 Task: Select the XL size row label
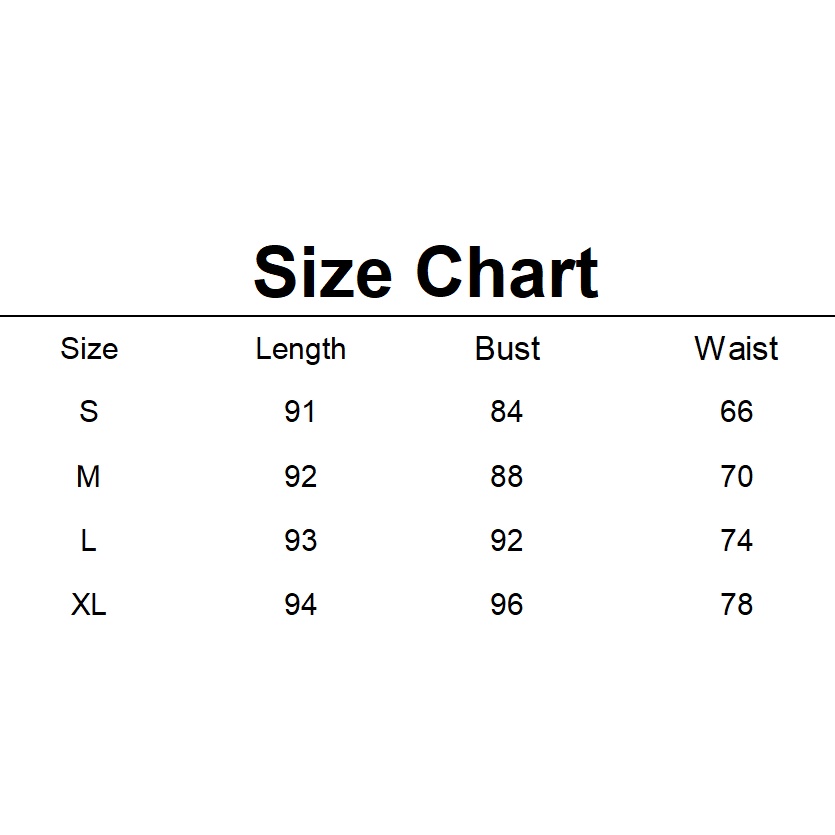(x=89, y=605)
